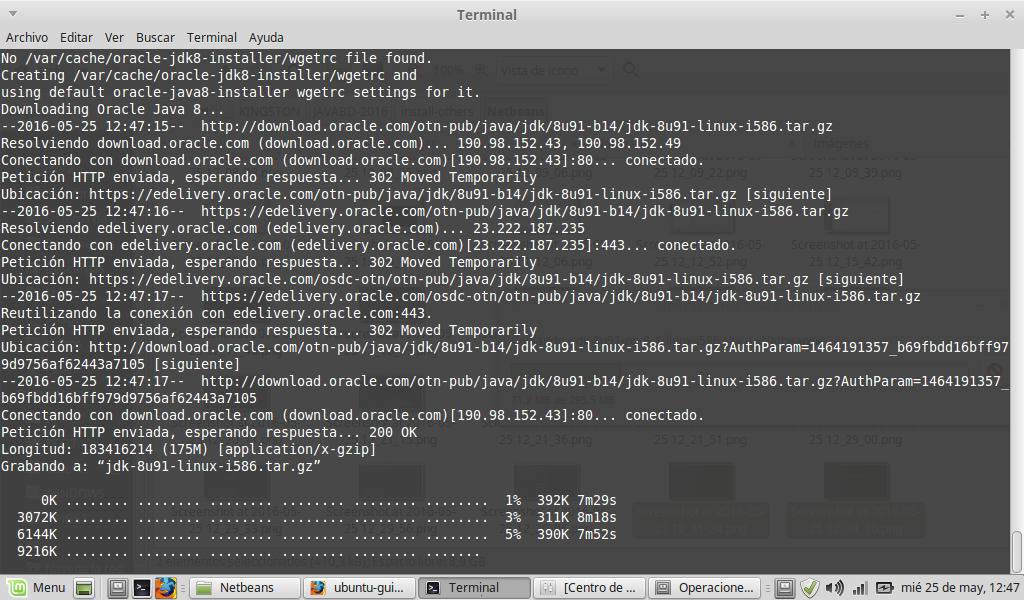This screenshot has width=1024, height=600.
Task: Open the Buscar menu
Action: [x=155, y=37]
